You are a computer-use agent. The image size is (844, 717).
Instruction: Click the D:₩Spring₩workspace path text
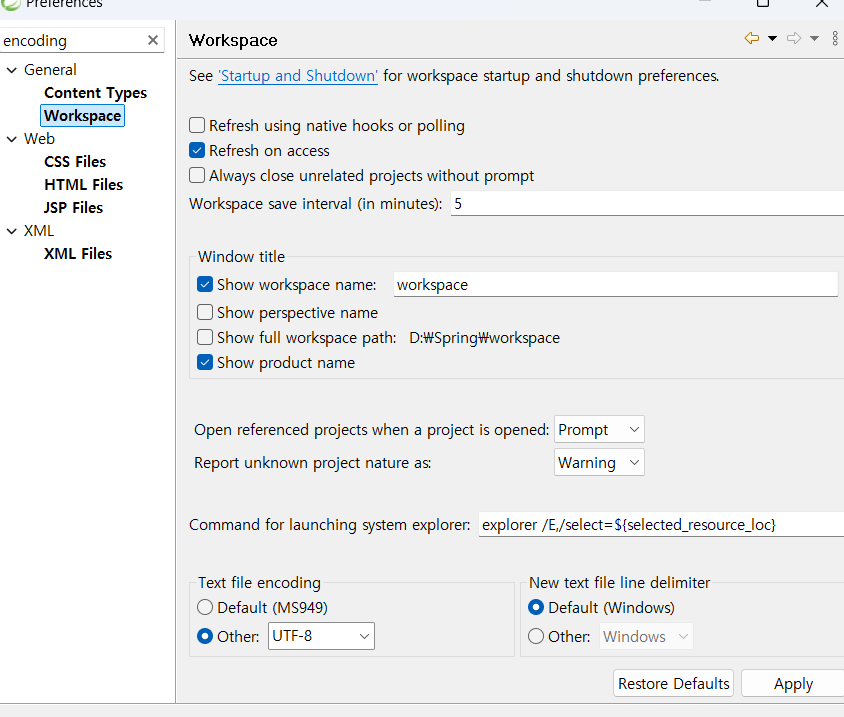coord(484,338)
